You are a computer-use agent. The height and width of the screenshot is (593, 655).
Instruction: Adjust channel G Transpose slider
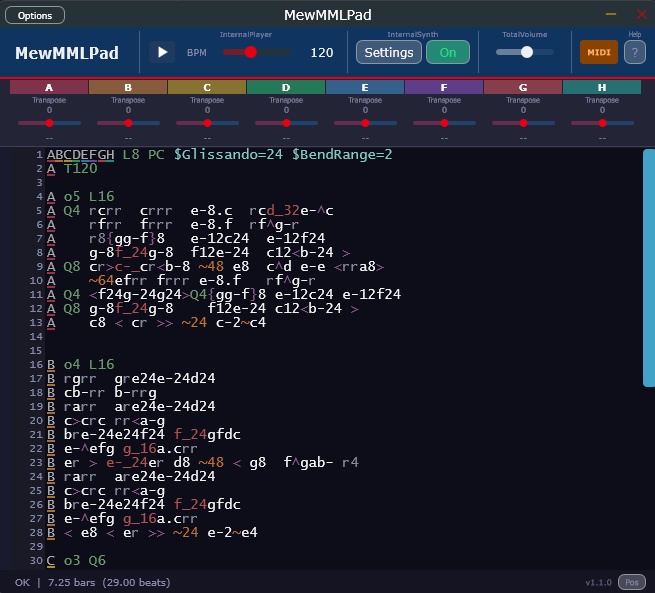523,123
